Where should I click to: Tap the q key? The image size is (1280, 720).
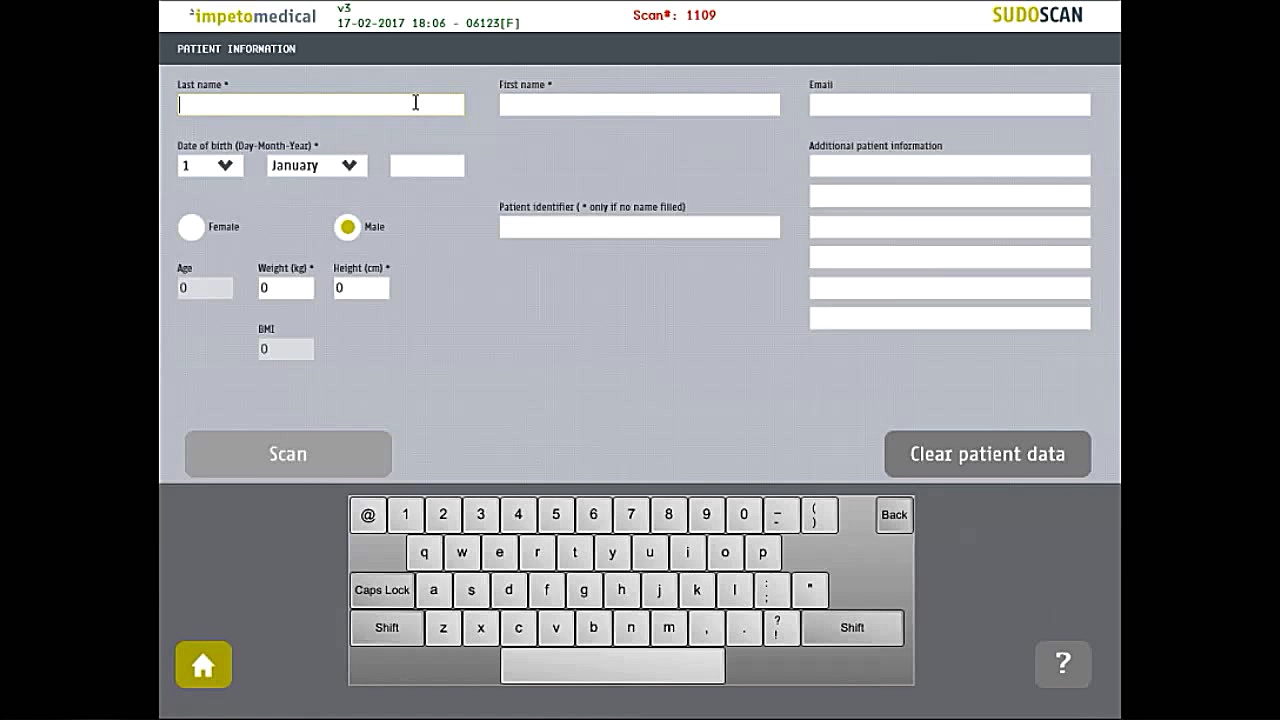point(424,552)
